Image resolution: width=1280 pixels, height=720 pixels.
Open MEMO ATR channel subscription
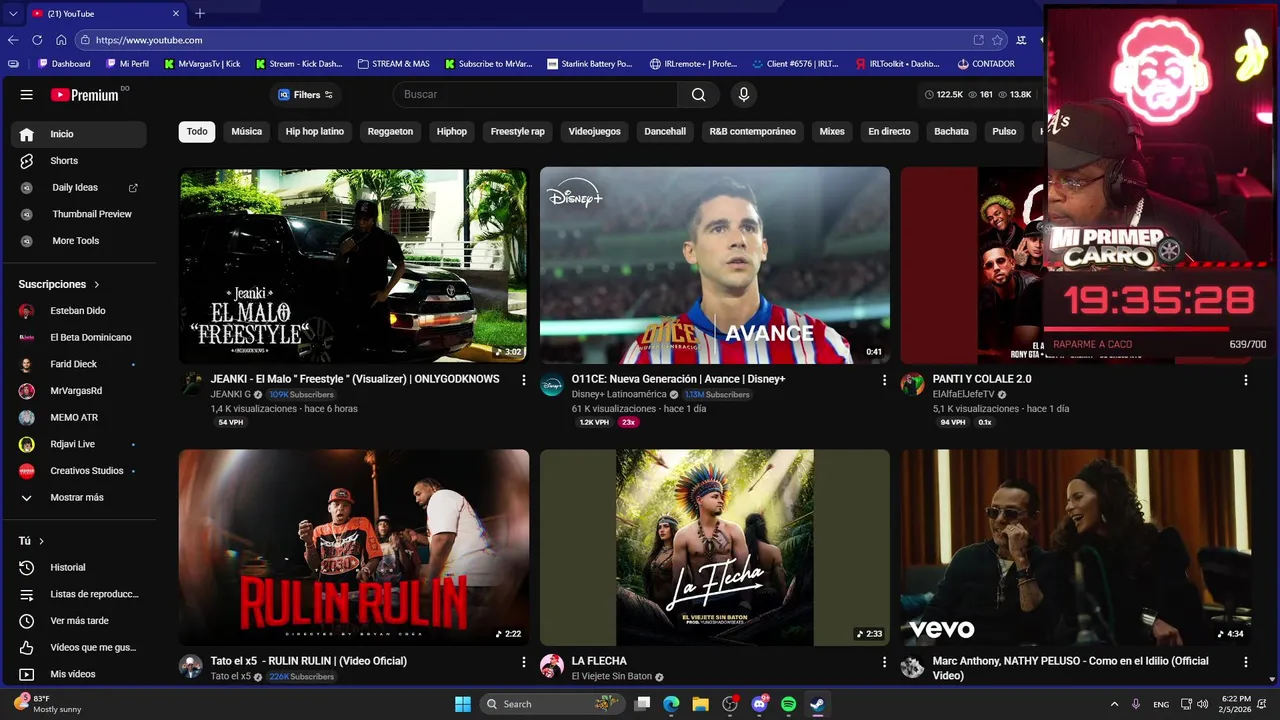(78, 418)
